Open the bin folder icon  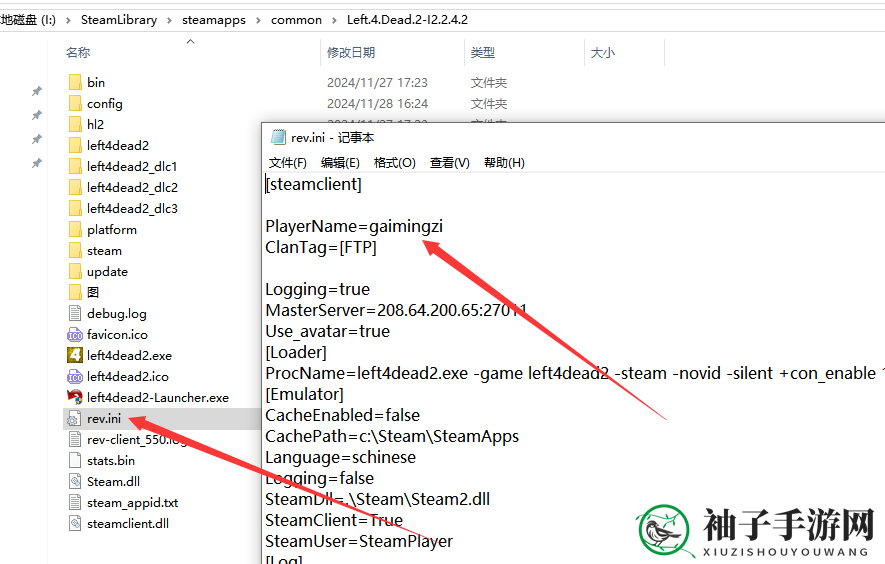click(x=75, y=82)
